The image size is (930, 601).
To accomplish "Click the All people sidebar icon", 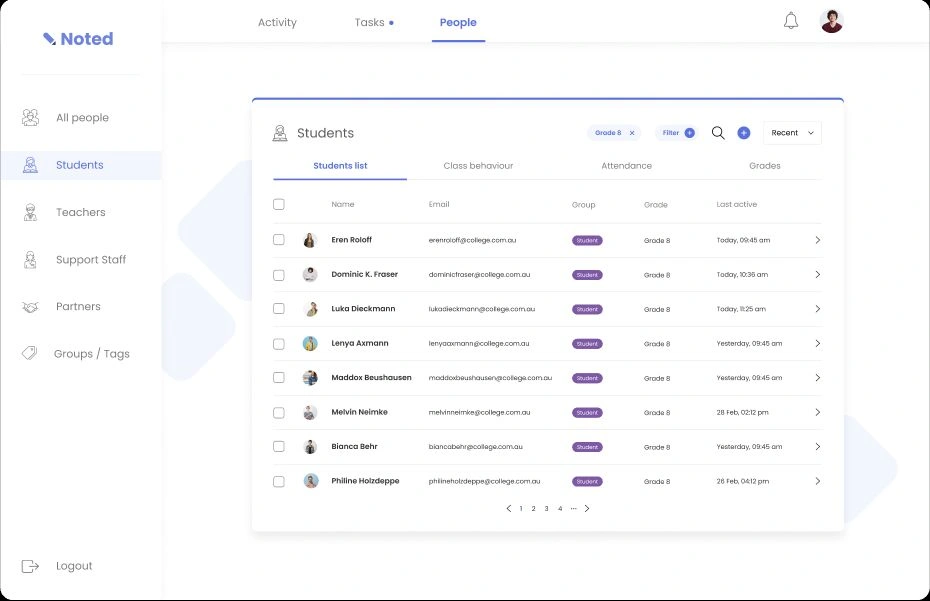I will tap(30, 117).
